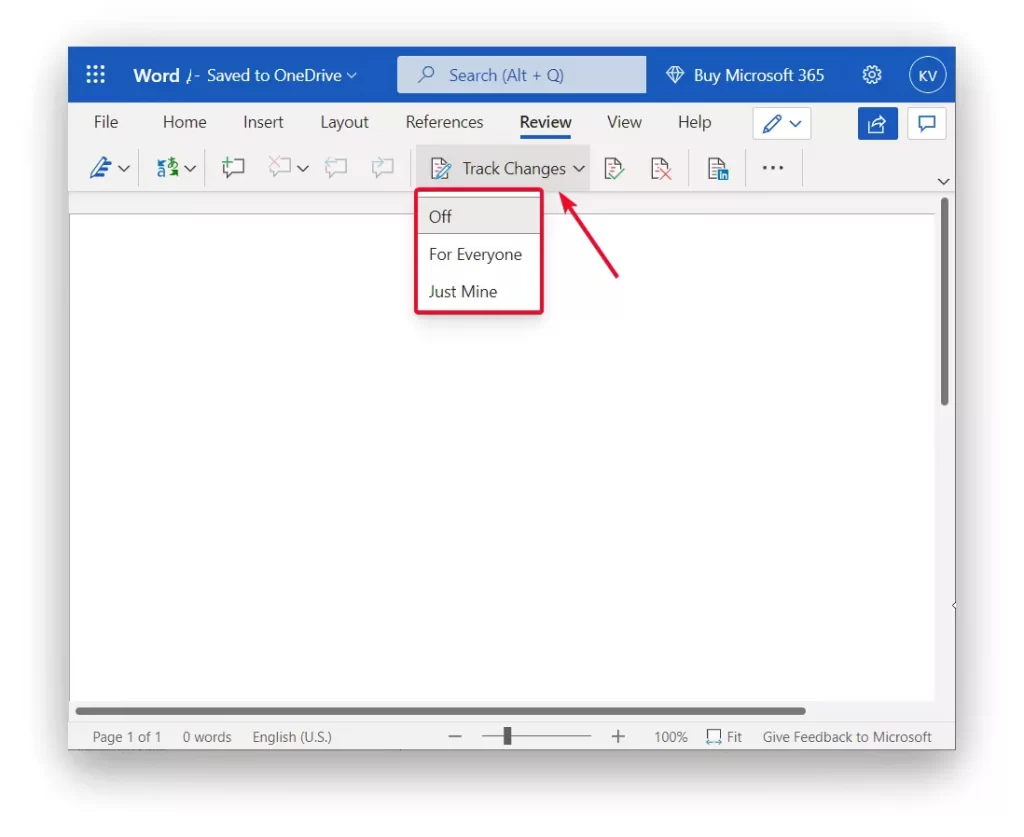Switch to the Home tab
The image size is (1024, 837).
tap(185, 122)
